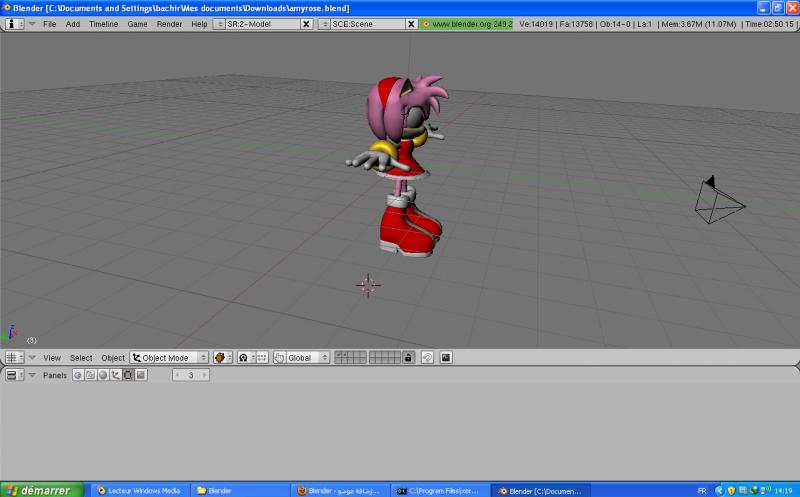Open the buttons window type selector

click(14, 375)
